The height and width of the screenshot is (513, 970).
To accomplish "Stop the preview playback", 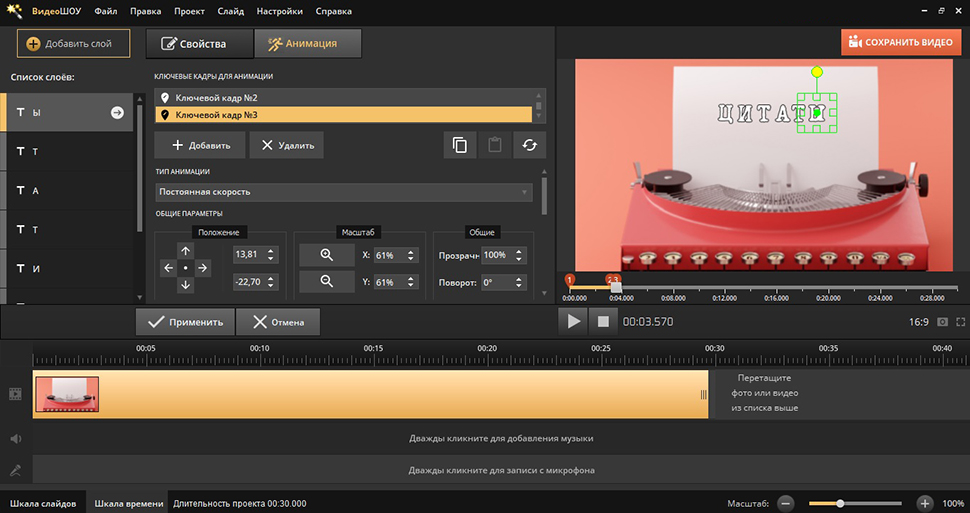I will pyautogui.click(x=603, y=321).
